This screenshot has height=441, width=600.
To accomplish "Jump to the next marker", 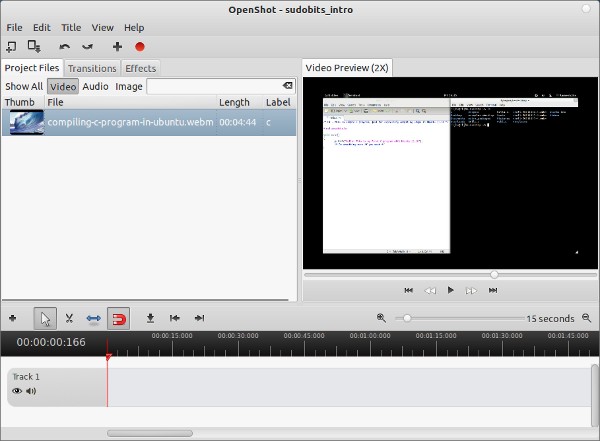I will click(x=199, y=318).
